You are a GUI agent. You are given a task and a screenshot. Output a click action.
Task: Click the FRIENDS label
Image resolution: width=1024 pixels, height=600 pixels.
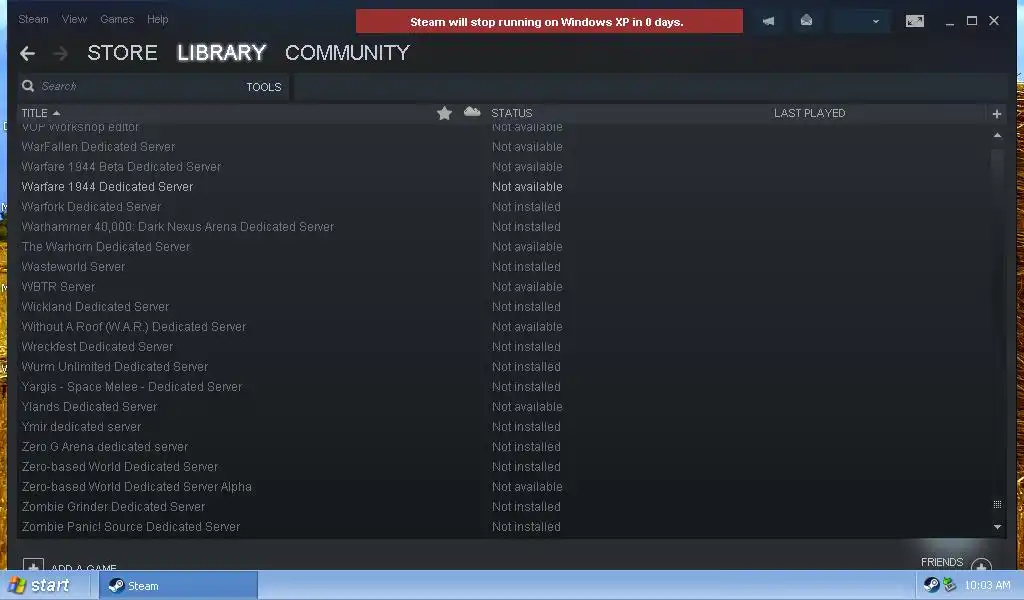[x=942, y=562]
